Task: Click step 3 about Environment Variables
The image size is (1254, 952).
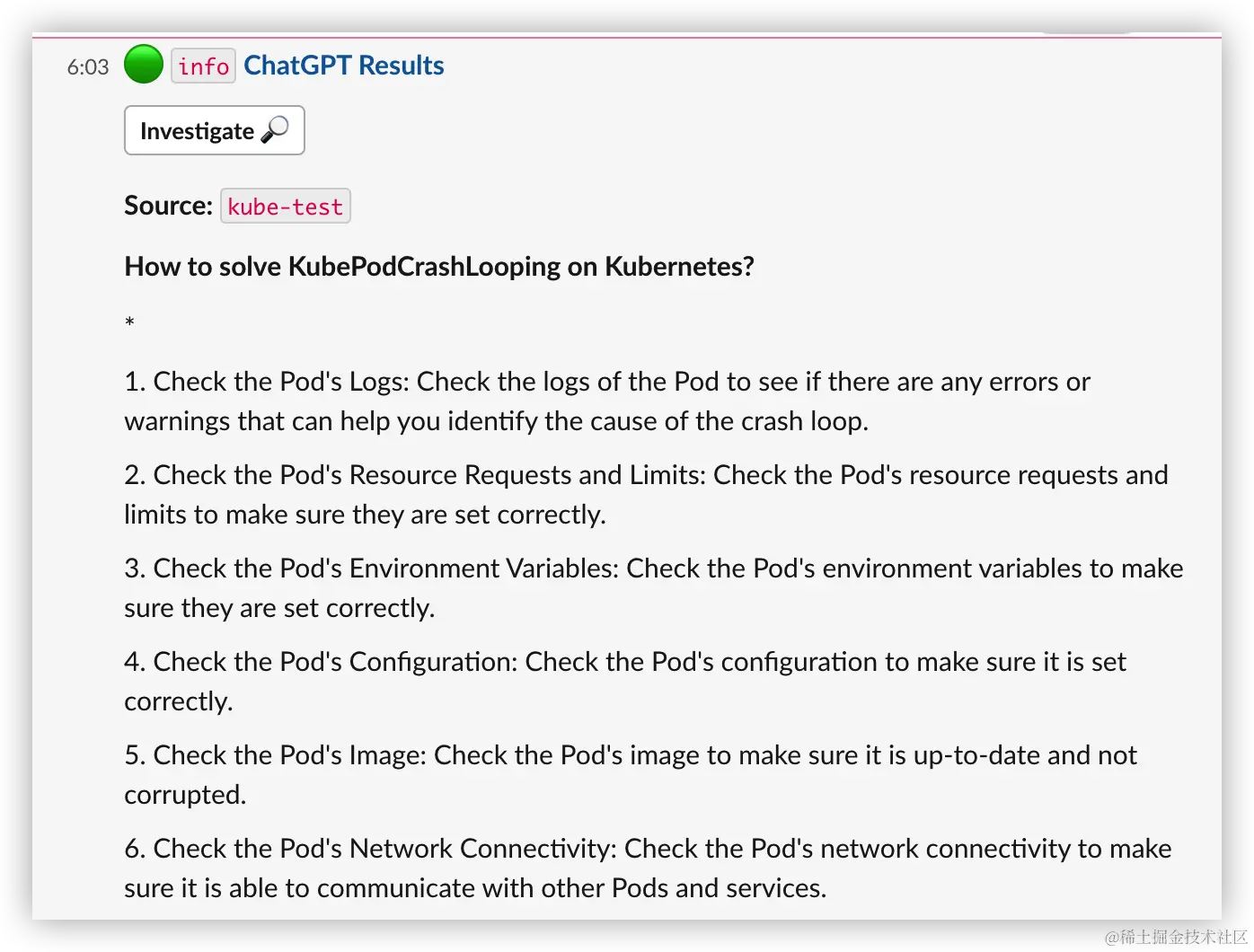Action: click(653, 588)
